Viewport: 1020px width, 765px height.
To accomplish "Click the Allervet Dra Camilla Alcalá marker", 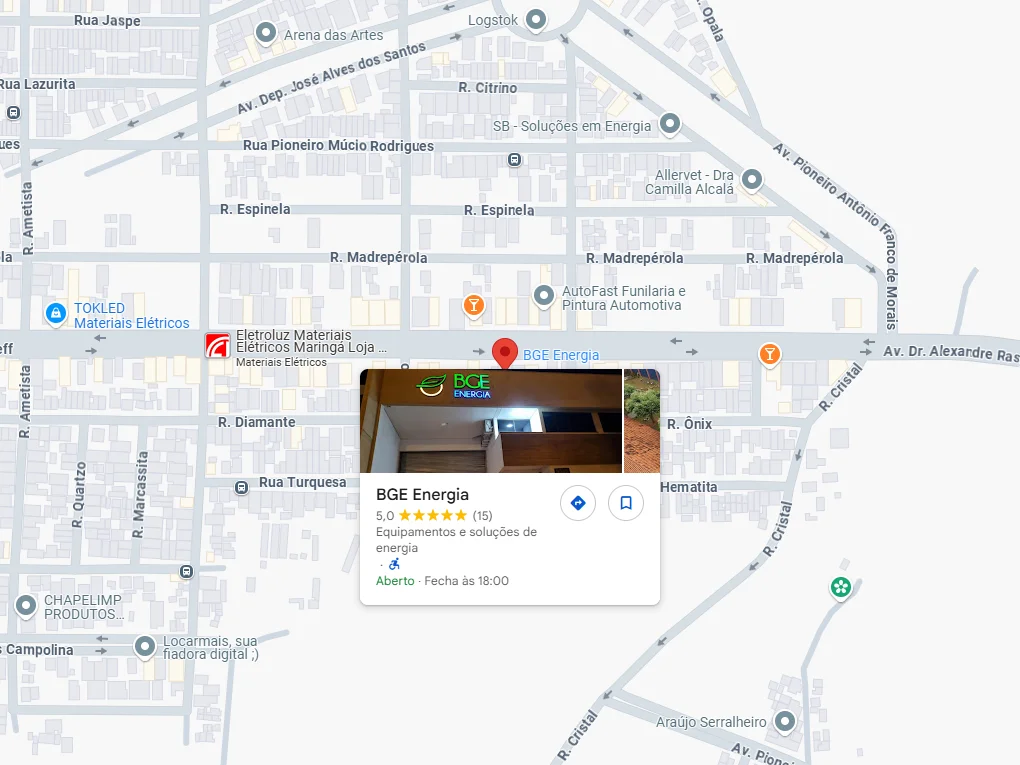I will [x=752, y=180].
